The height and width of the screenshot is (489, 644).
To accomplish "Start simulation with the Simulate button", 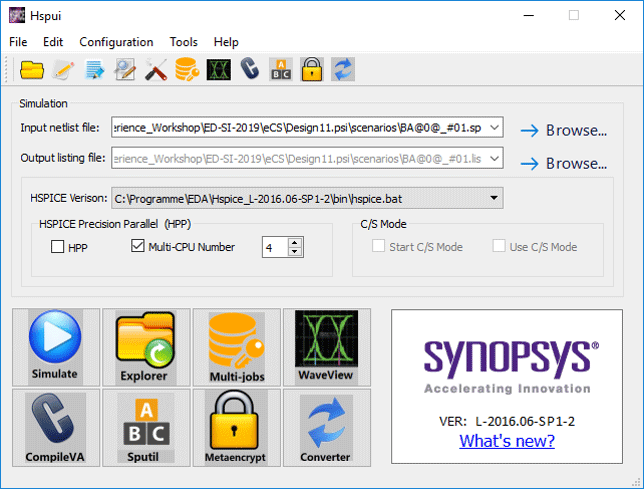I will point(56,347).
